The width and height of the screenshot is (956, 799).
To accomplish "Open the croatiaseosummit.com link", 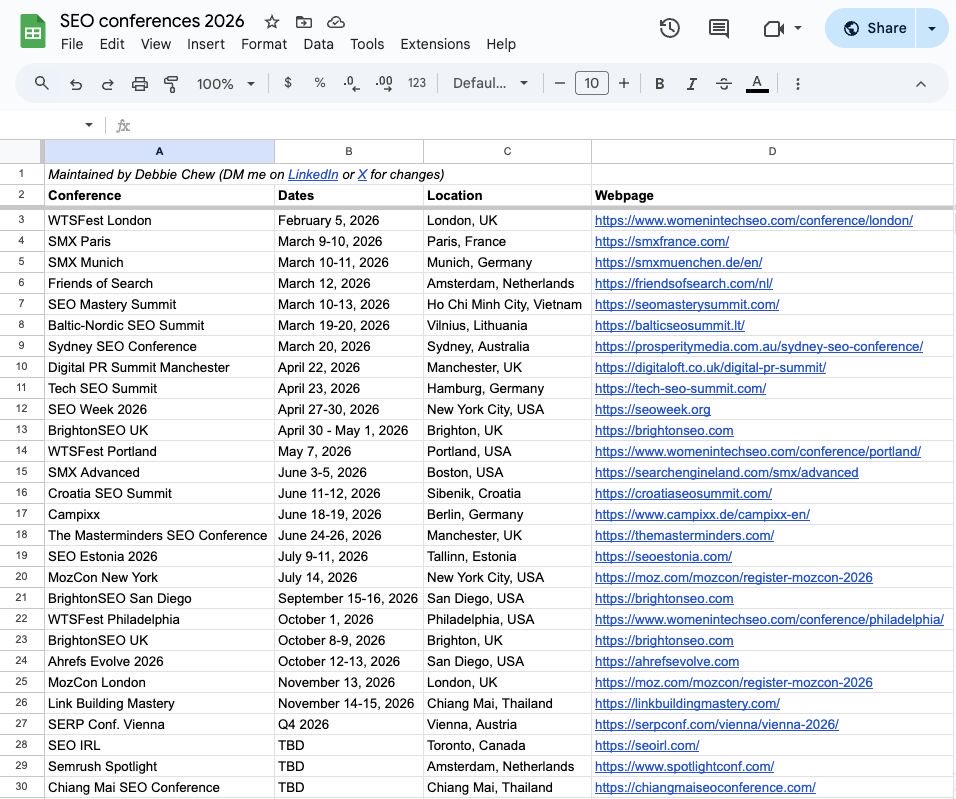I will (x=683, y=493).
